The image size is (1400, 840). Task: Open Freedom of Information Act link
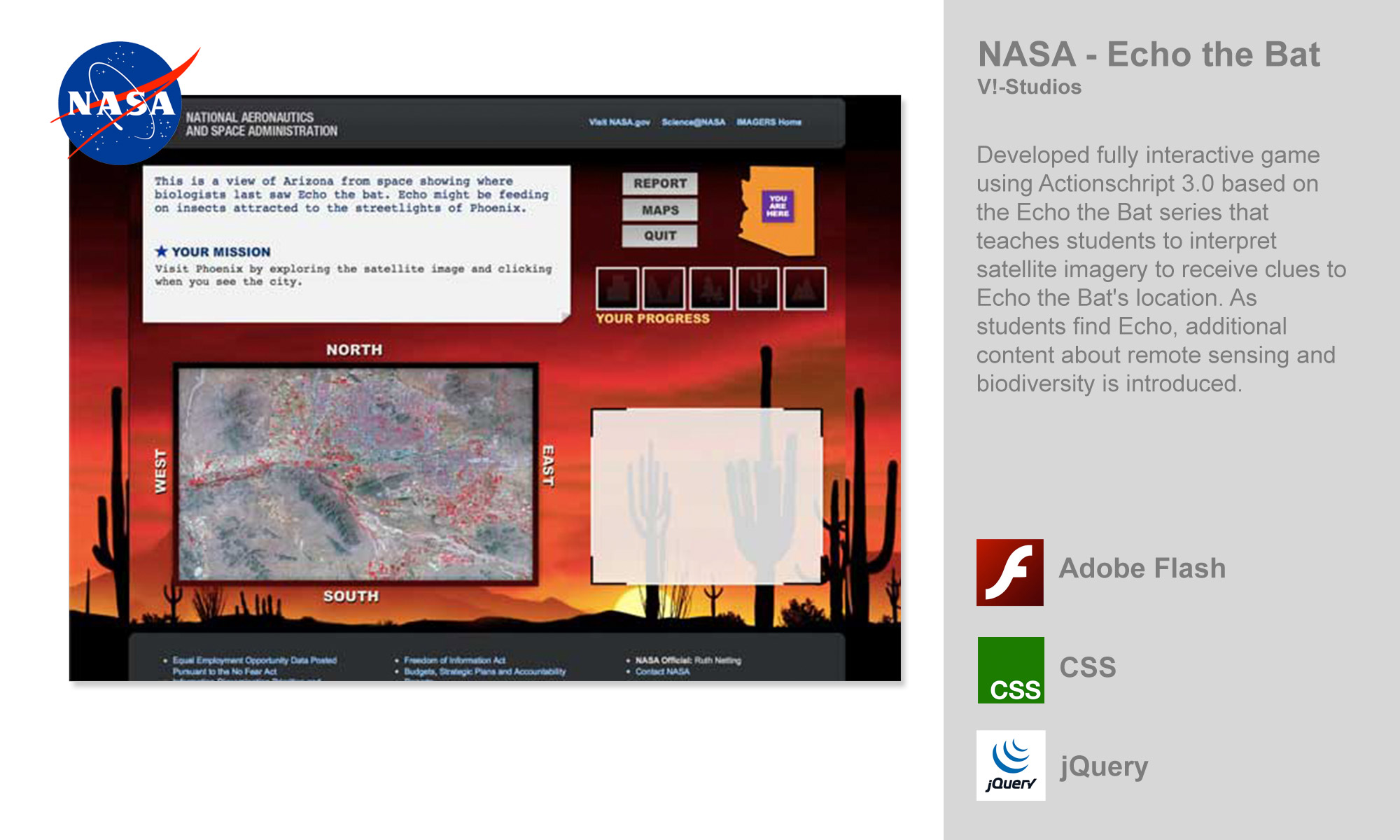pos(454,660)
